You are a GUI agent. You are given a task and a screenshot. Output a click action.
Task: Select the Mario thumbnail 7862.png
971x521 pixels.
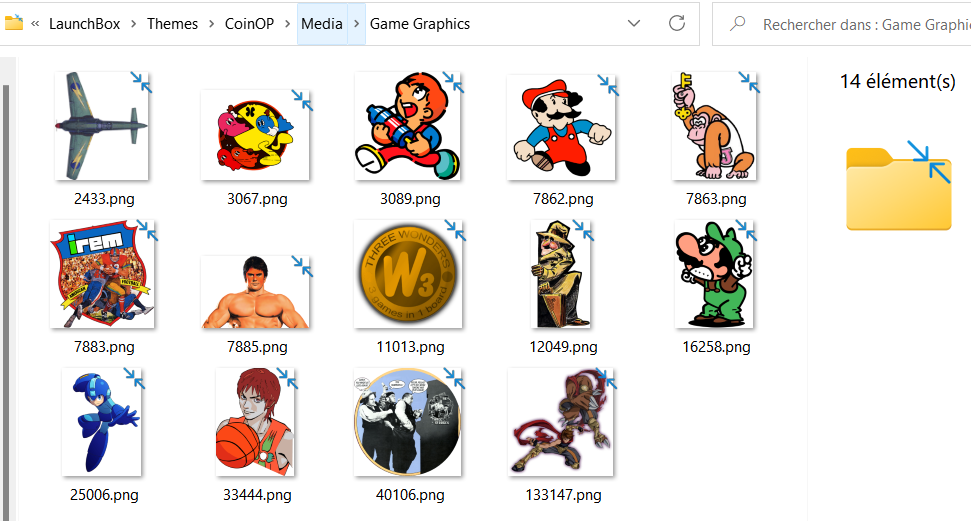(x=561, y=127)
